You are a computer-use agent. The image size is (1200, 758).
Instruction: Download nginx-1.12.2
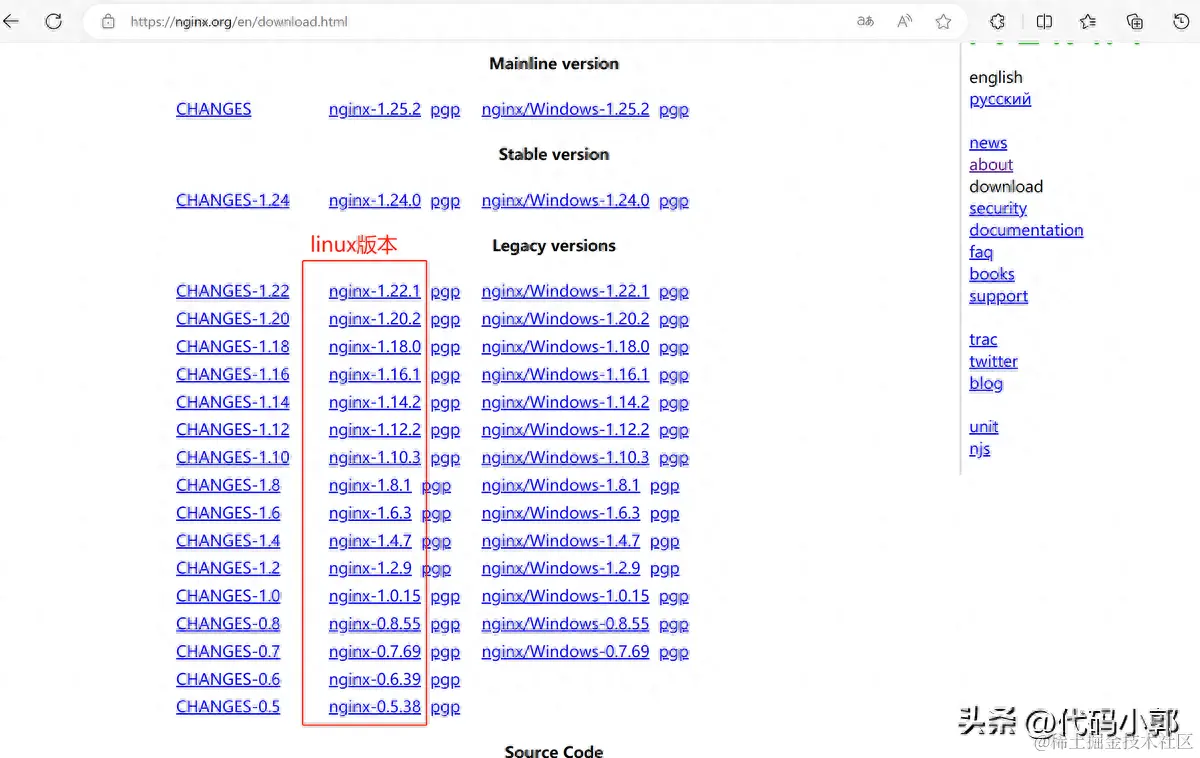pyautogui.click(x=375, y=430)
